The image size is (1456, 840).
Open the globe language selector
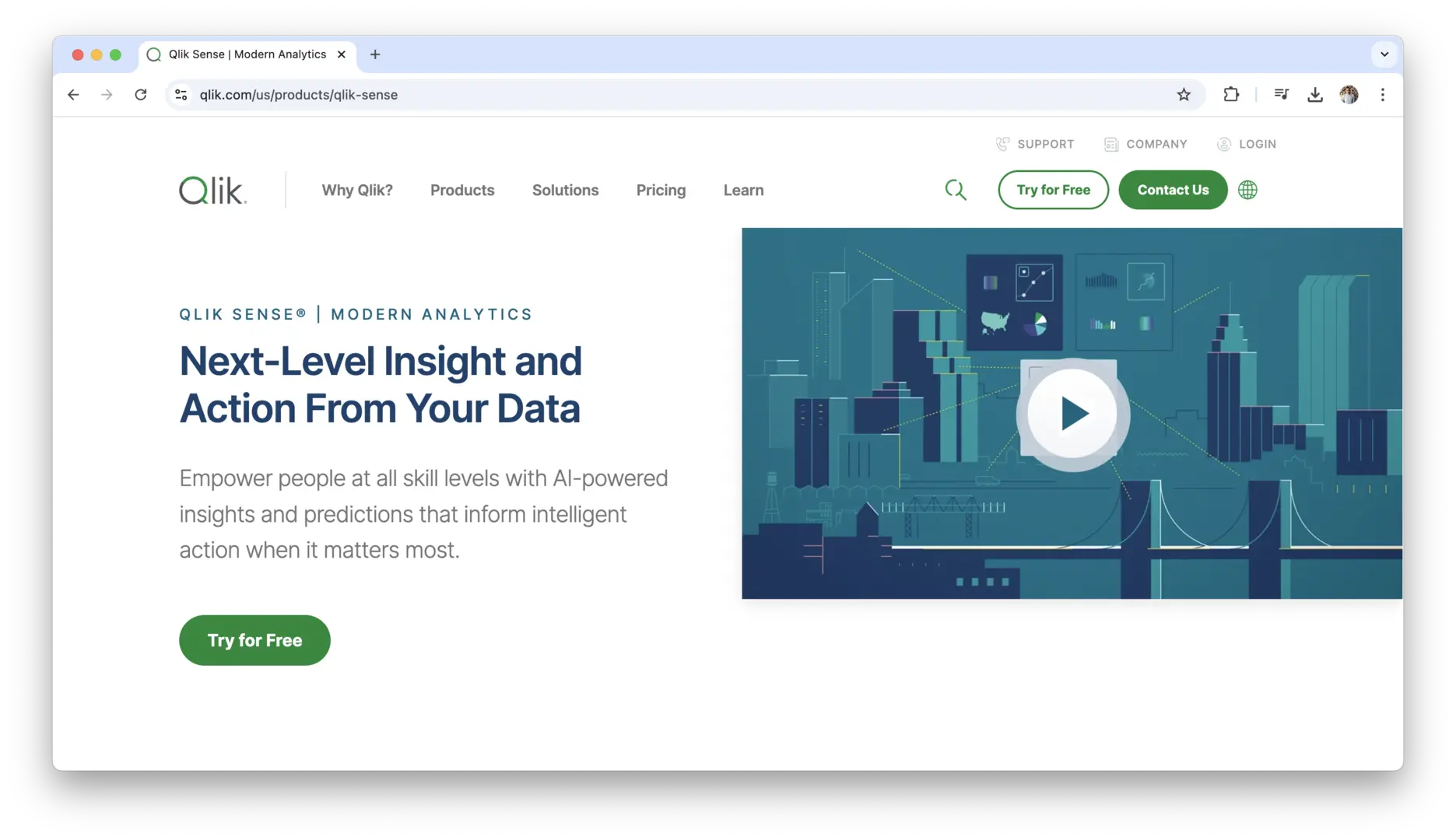(x=1247, y=190)
